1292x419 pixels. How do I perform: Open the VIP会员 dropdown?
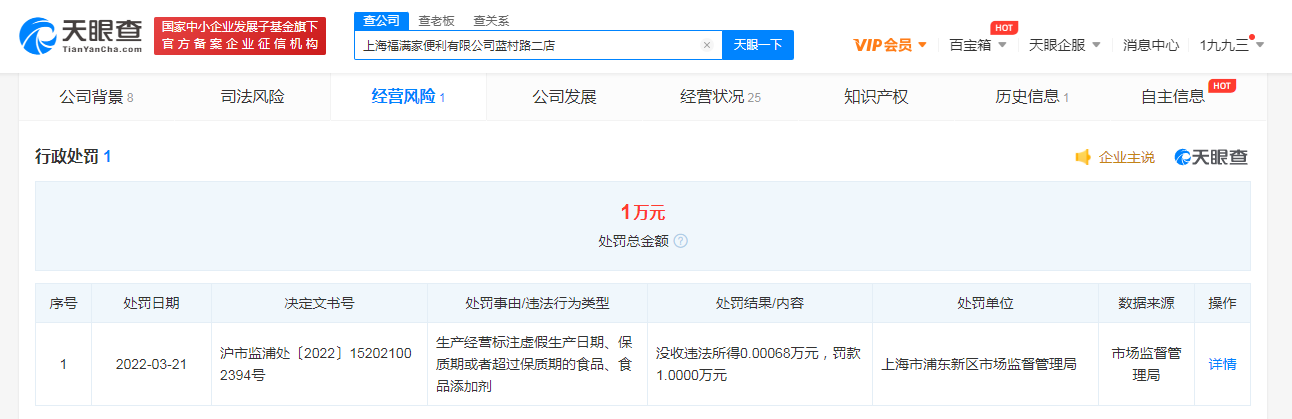890,45
